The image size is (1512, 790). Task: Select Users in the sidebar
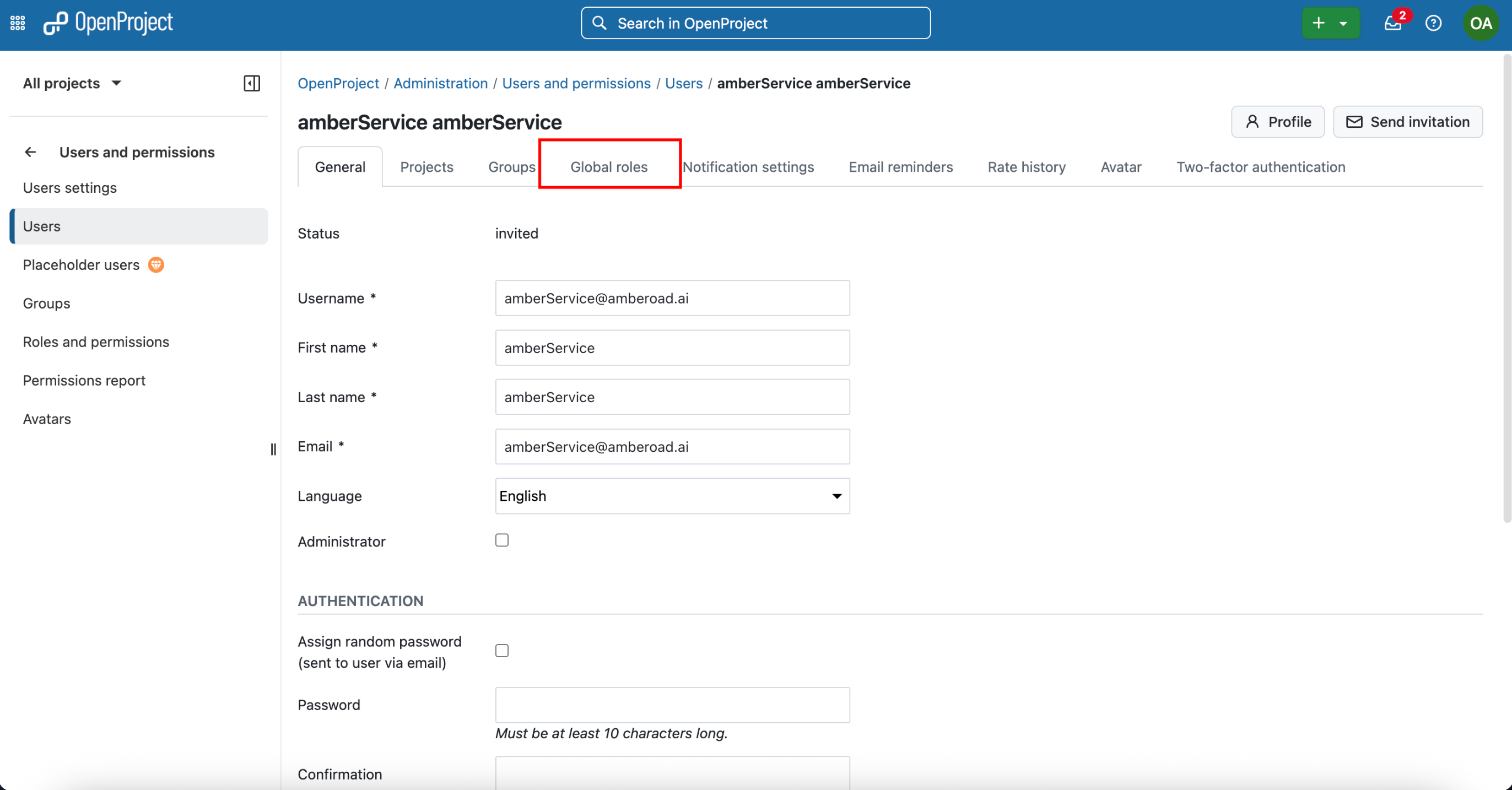(x=138, y=226)
